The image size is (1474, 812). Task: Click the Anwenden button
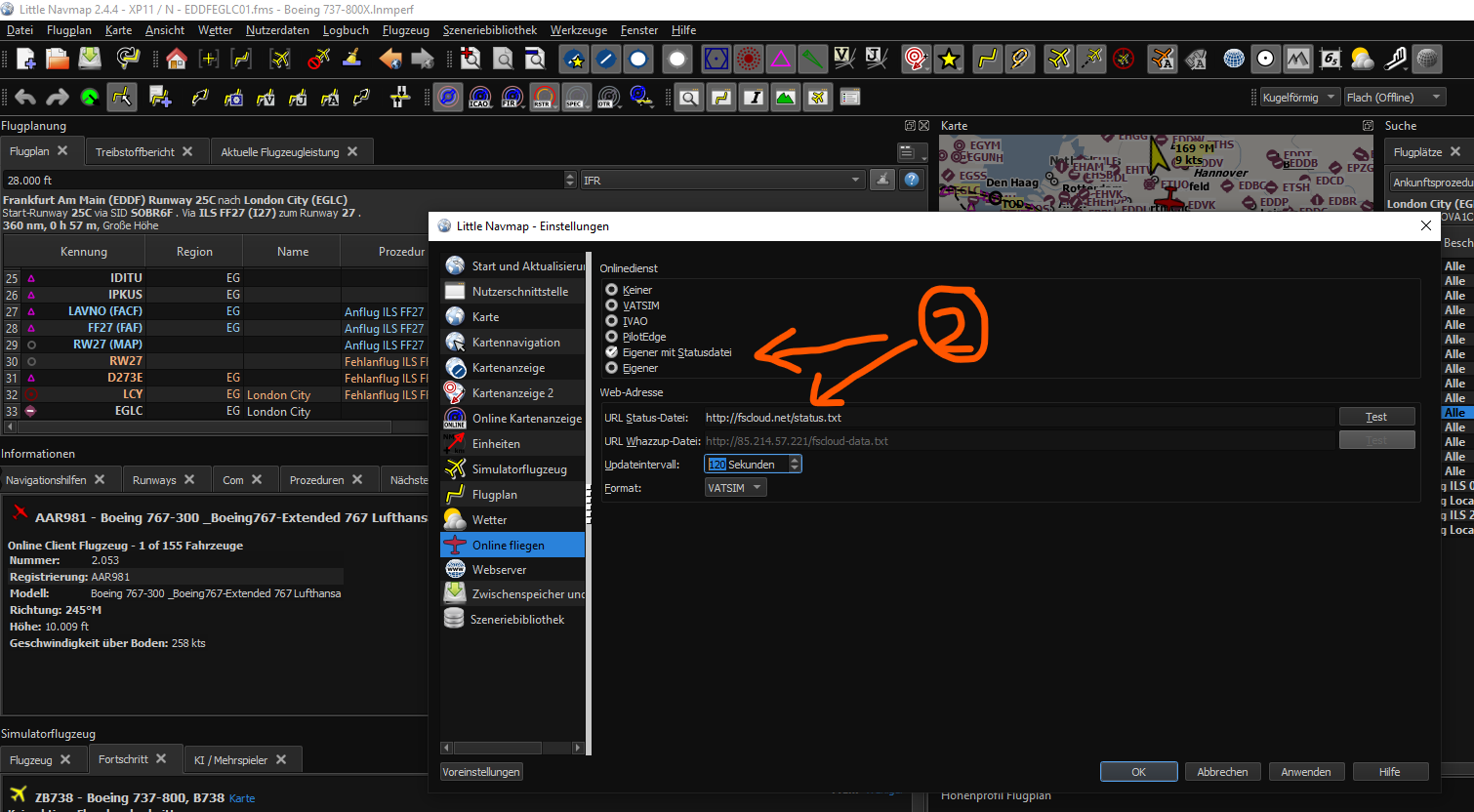point(1305,772)
